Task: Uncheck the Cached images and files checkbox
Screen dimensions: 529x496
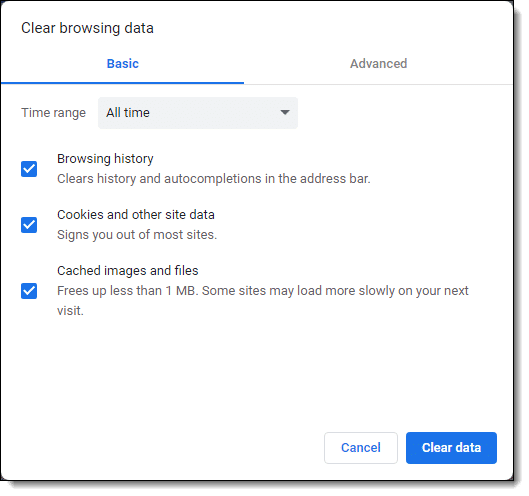Action: tap(29, 291)
